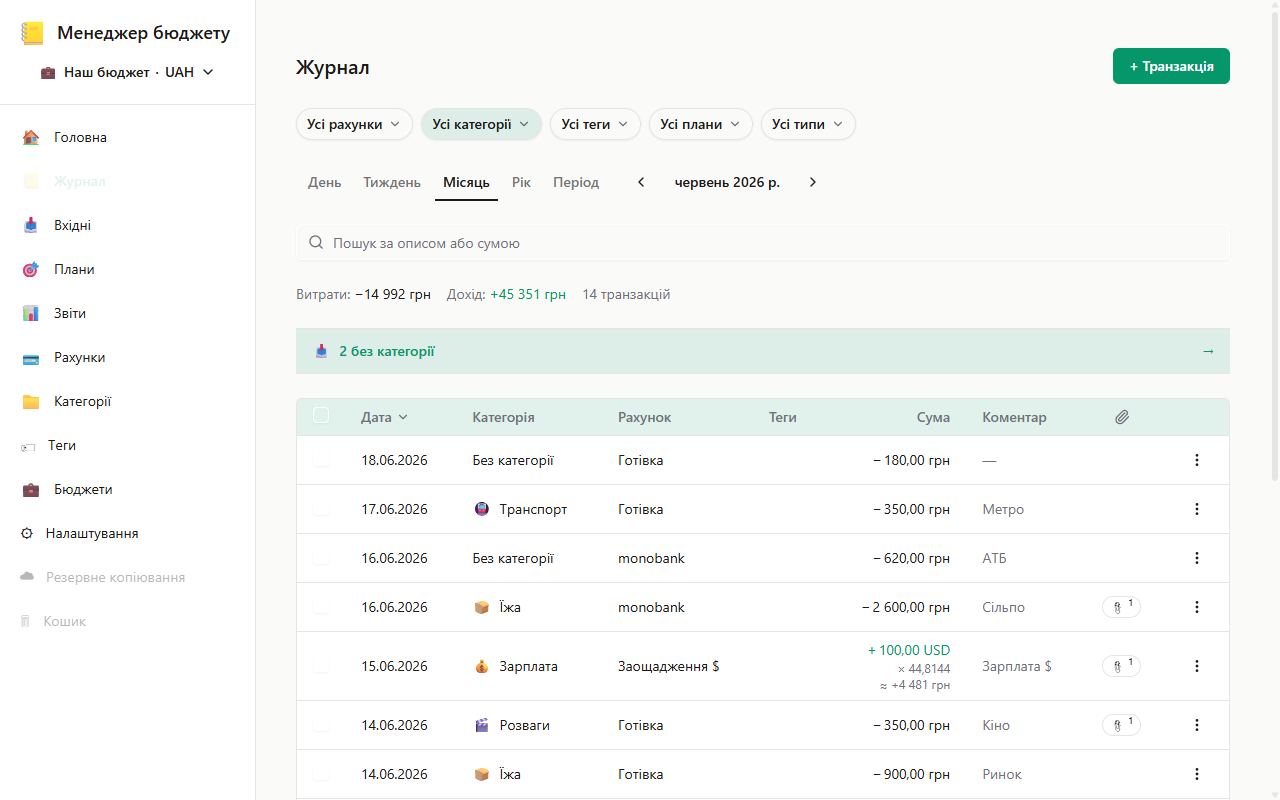Screen dimensions: 1280x800
Task: Click + Транзакція button
Action: tap(1171, 66)
